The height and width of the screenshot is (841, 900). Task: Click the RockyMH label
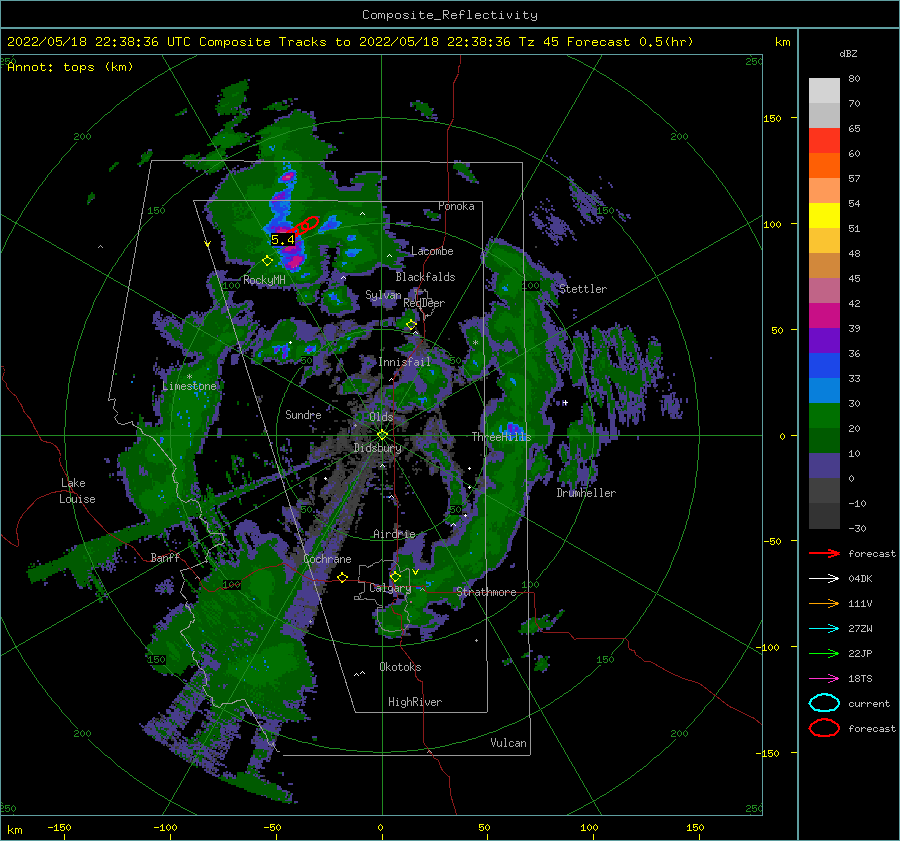(x=264, y=280)
